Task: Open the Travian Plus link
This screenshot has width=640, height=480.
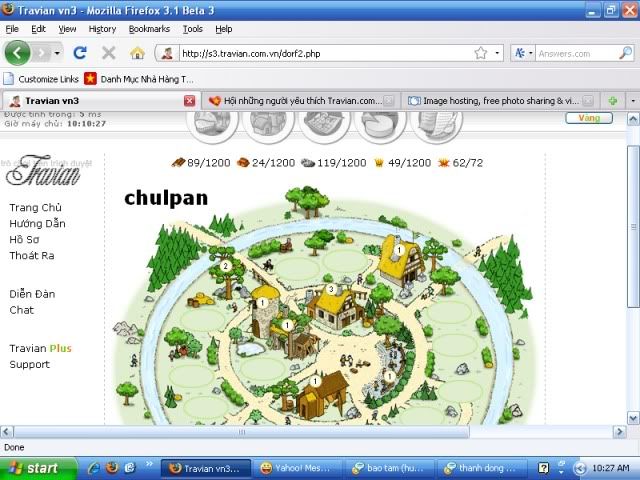Action: click(x=40, y=348)
